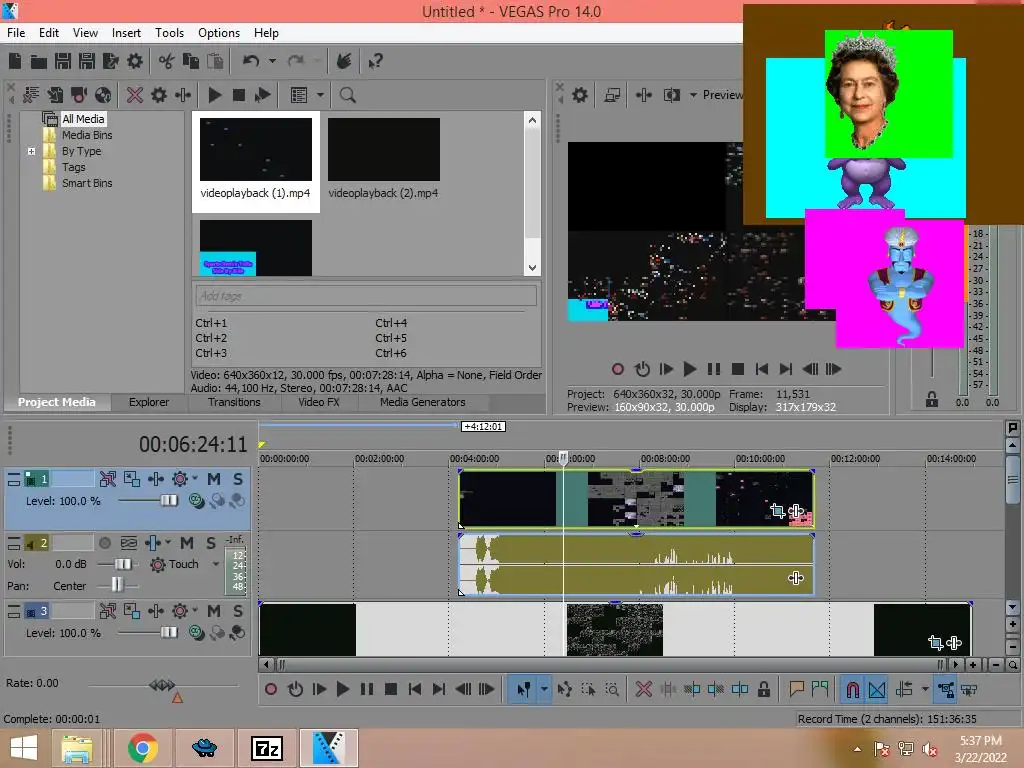The height and width of the screenshot is (768, 1024).
Task: Open the File menu
Action: click(16, 33)
